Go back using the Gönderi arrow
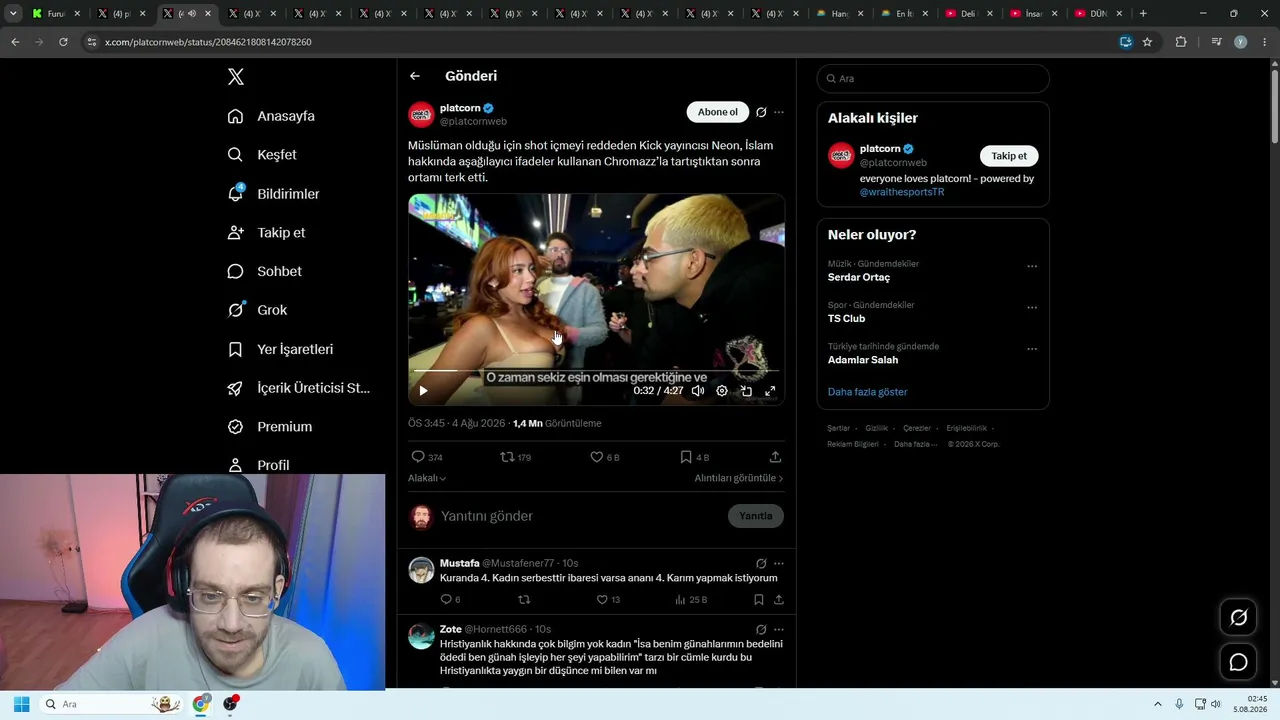Viewport: 1280px width, 720px height. coord(415,76)
